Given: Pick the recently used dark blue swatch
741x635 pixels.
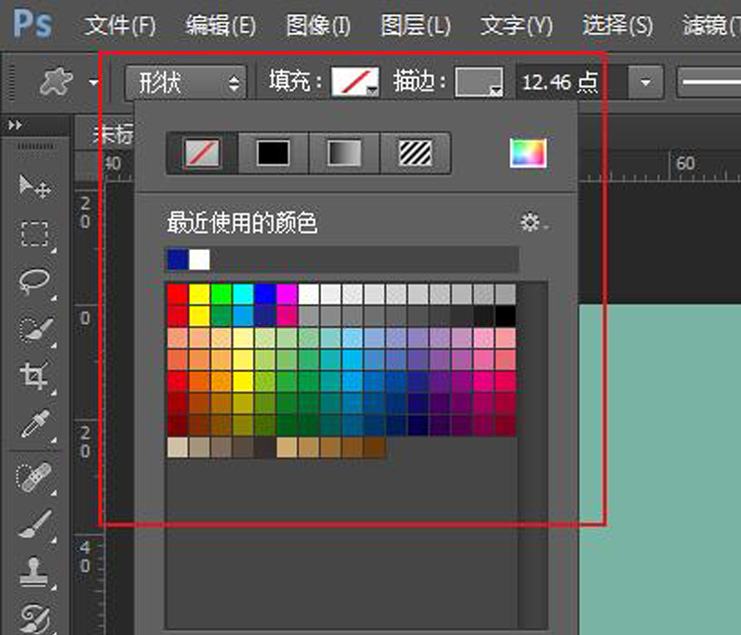Looking at the screenshot, I should click(178, 259).
